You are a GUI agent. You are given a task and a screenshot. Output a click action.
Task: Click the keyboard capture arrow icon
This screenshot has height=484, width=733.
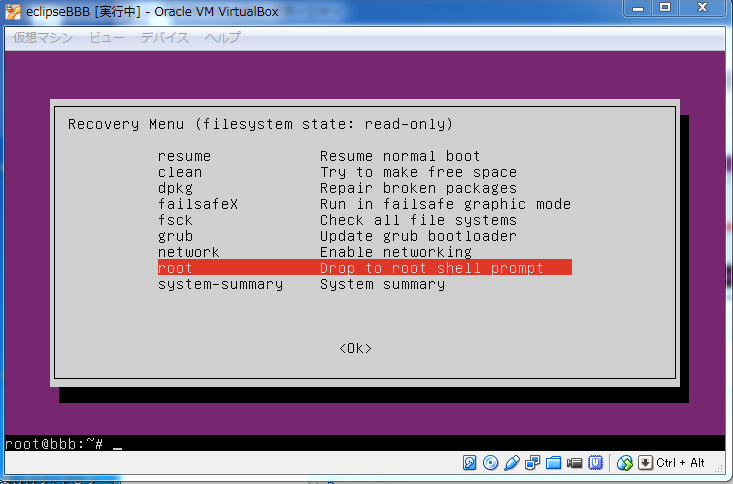pyautogui.click(x=646, y=463)
